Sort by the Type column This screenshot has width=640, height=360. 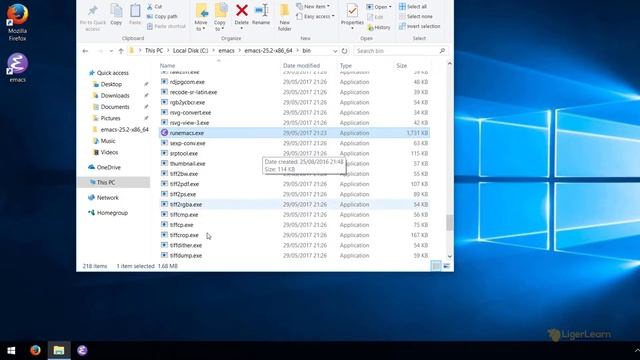tap(345, 66)
